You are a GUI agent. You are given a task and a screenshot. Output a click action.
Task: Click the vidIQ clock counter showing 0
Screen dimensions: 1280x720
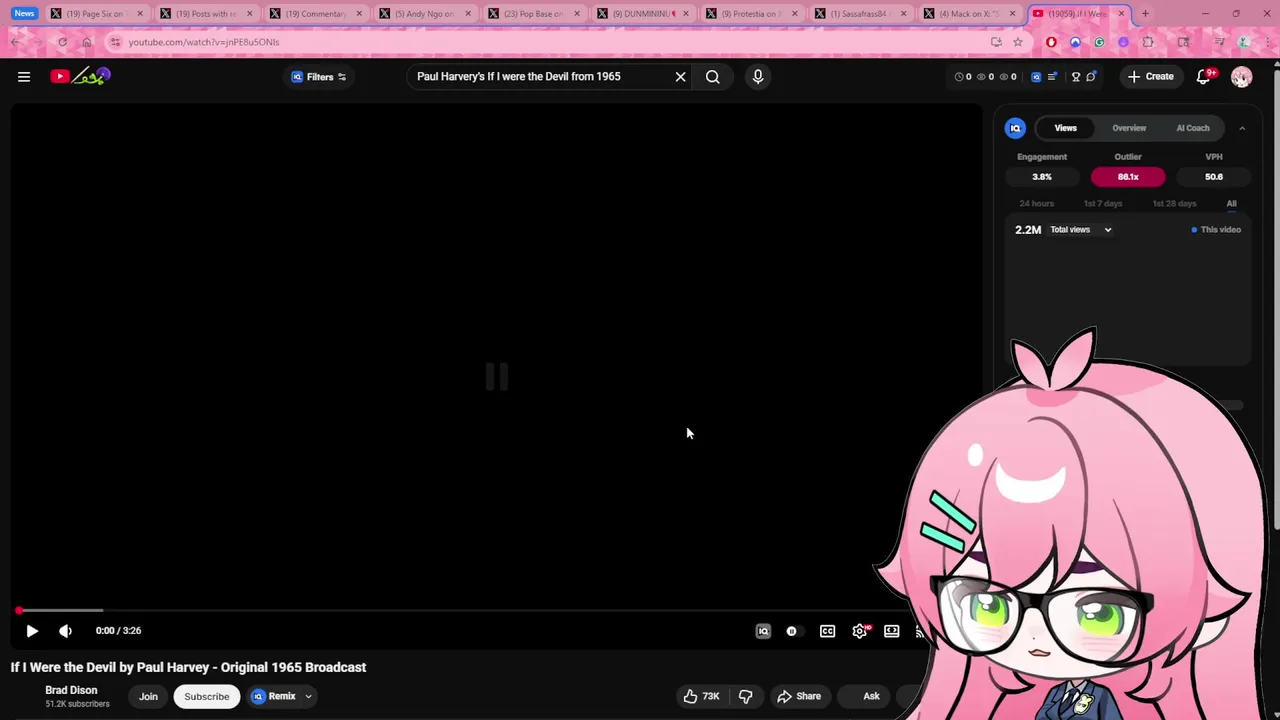pyautogui.click(x=963, y=77)
